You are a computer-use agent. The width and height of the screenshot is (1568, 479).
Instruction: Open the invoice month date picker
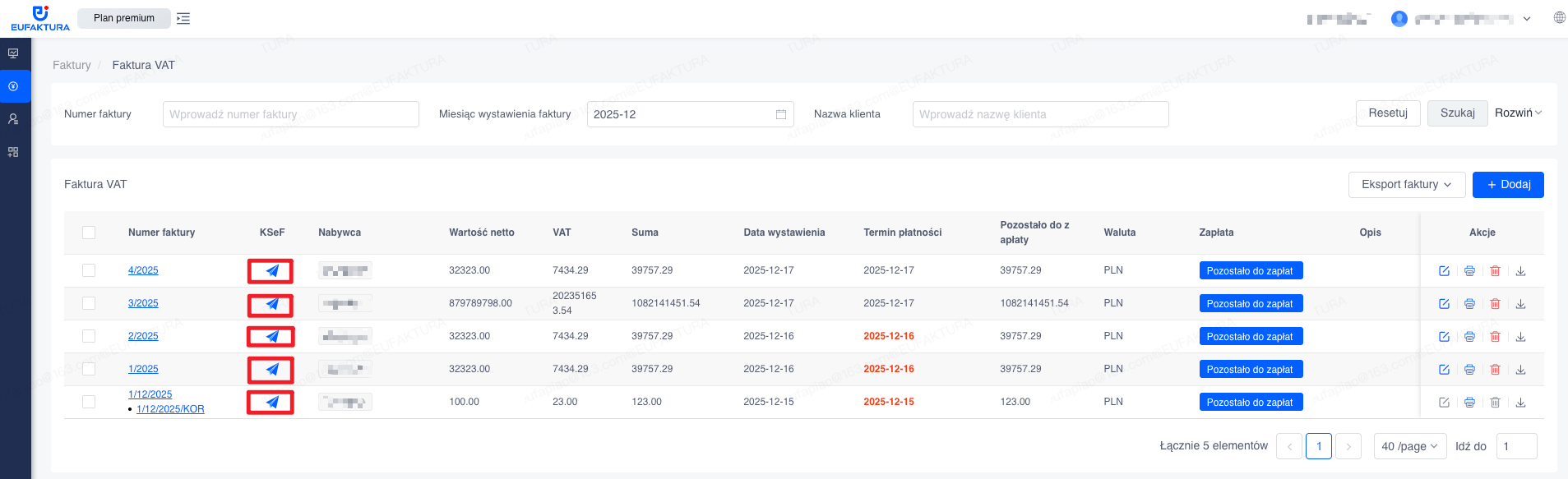click(691, 114)
